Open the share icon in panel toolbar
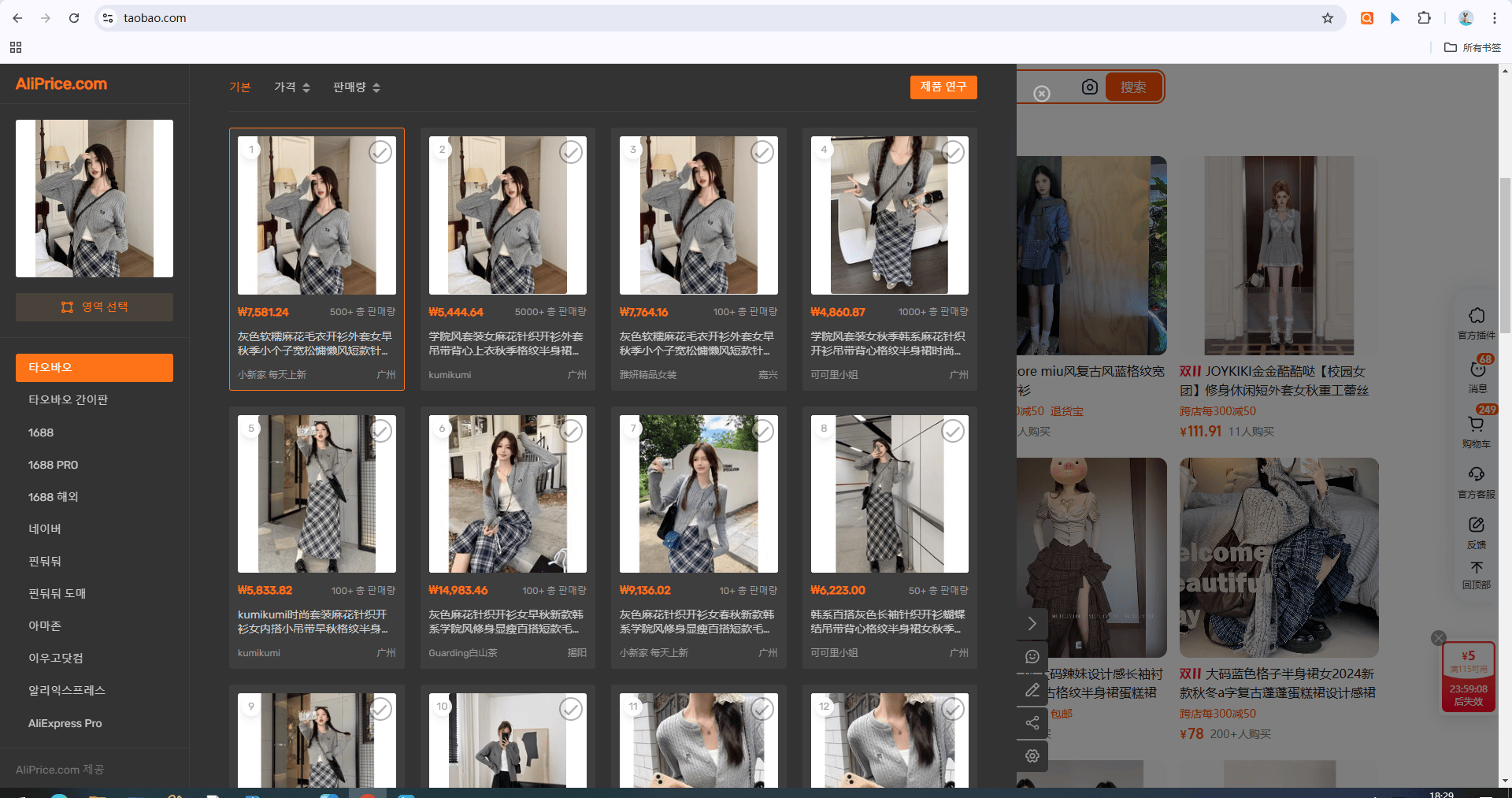 (1032, 723)
